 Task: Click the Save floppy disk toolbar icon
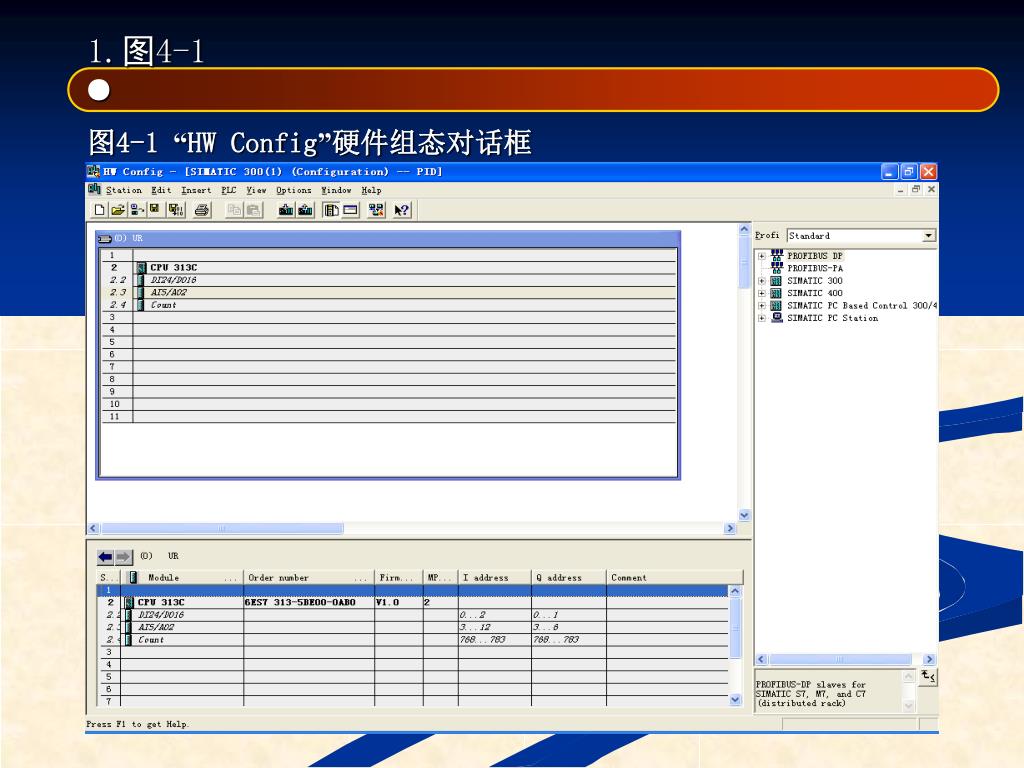155,210
